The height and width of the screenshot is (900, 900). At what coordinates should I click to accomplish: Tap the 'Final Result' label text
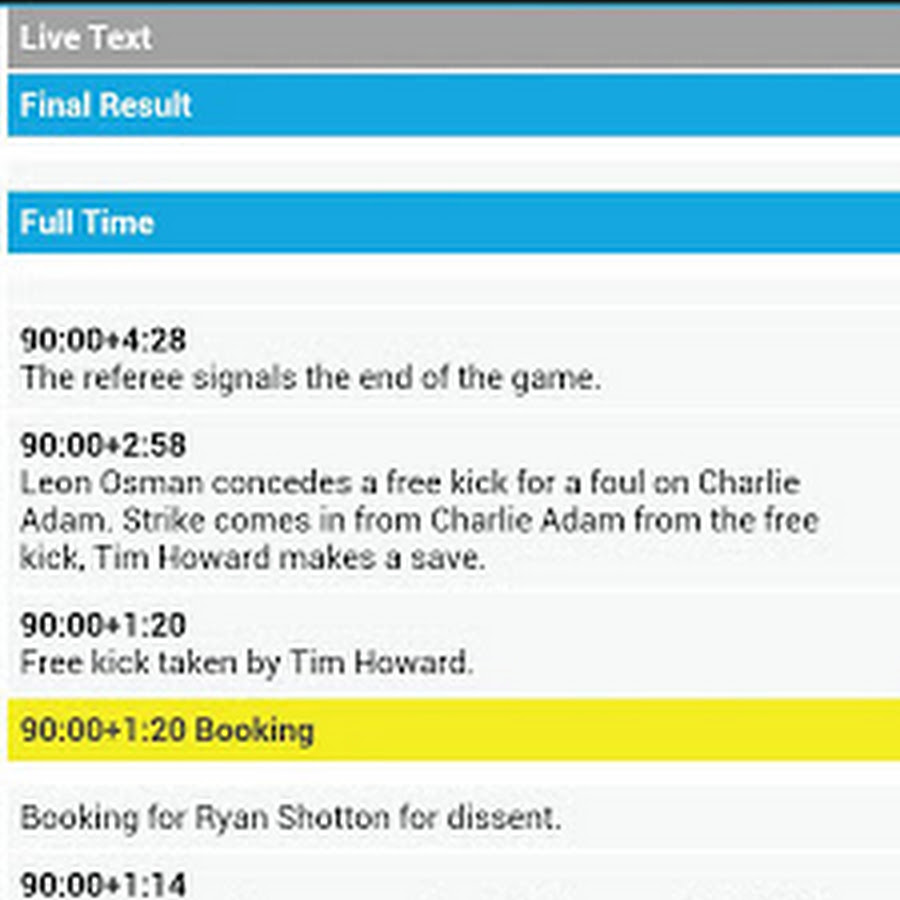tap(106, 104)
